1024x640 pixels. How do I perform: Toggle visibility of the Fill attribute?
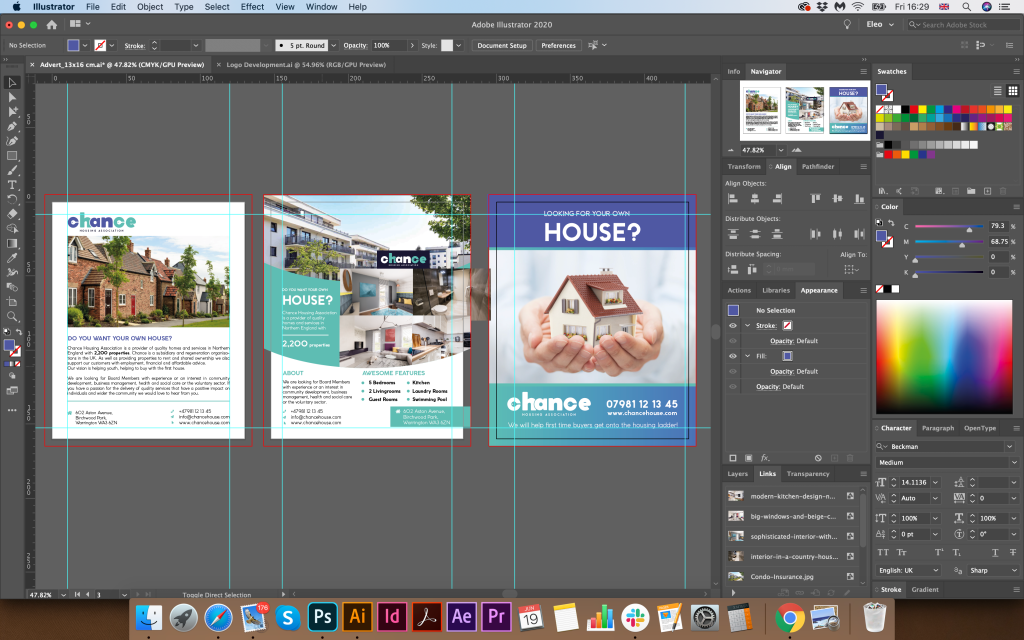(733, 356)
